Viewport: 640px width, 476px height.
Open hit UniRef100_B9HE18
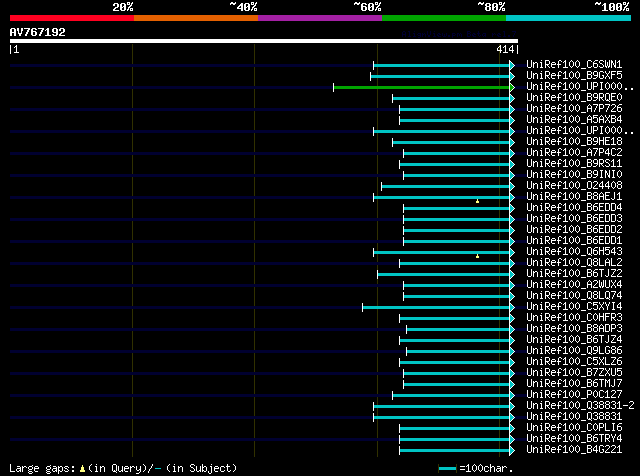pyautogui.click(x=574, y=142)
